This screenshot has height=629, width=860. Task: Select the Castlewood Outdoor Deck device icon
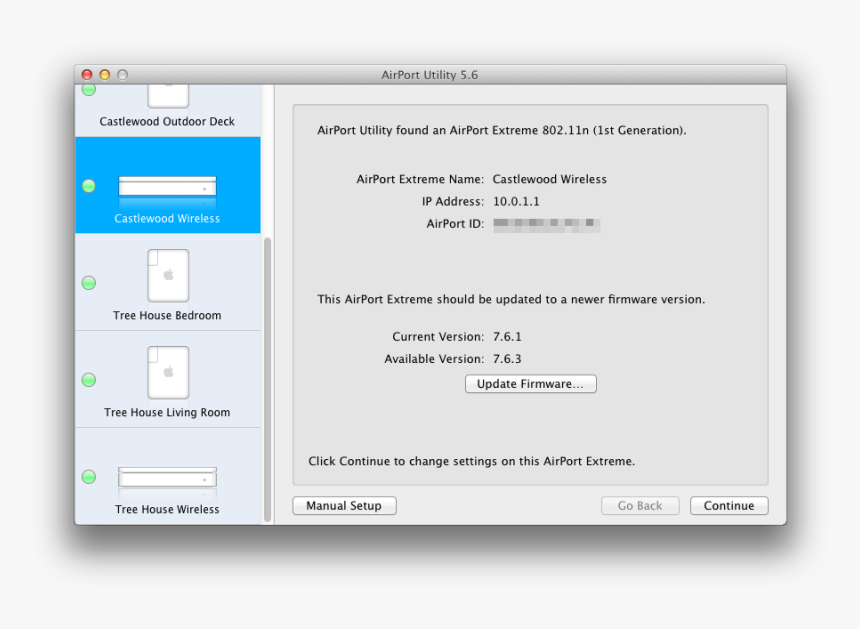(168, 97)
